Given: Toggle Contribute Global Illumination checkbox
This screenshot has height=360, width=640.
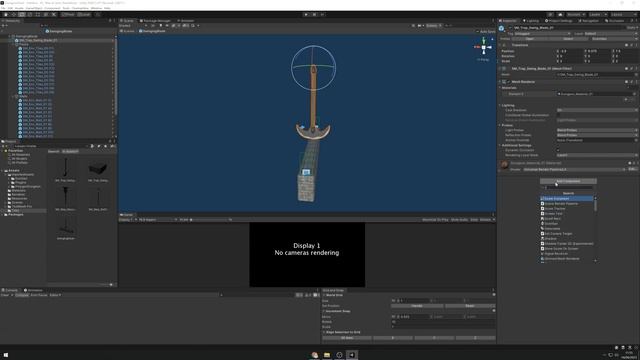Looking at the screenshot, I should pyautogui.click(x=558, y=115).
